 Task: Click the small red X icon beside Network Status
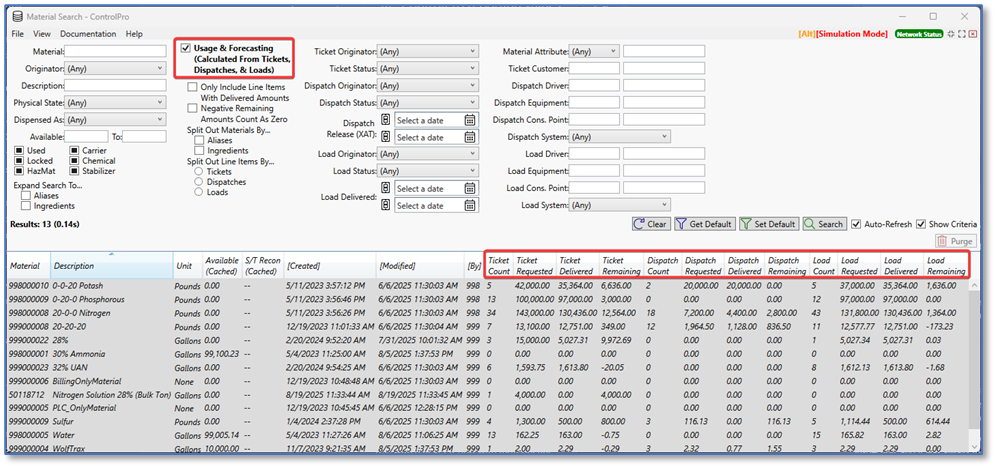tap(974, 34)
